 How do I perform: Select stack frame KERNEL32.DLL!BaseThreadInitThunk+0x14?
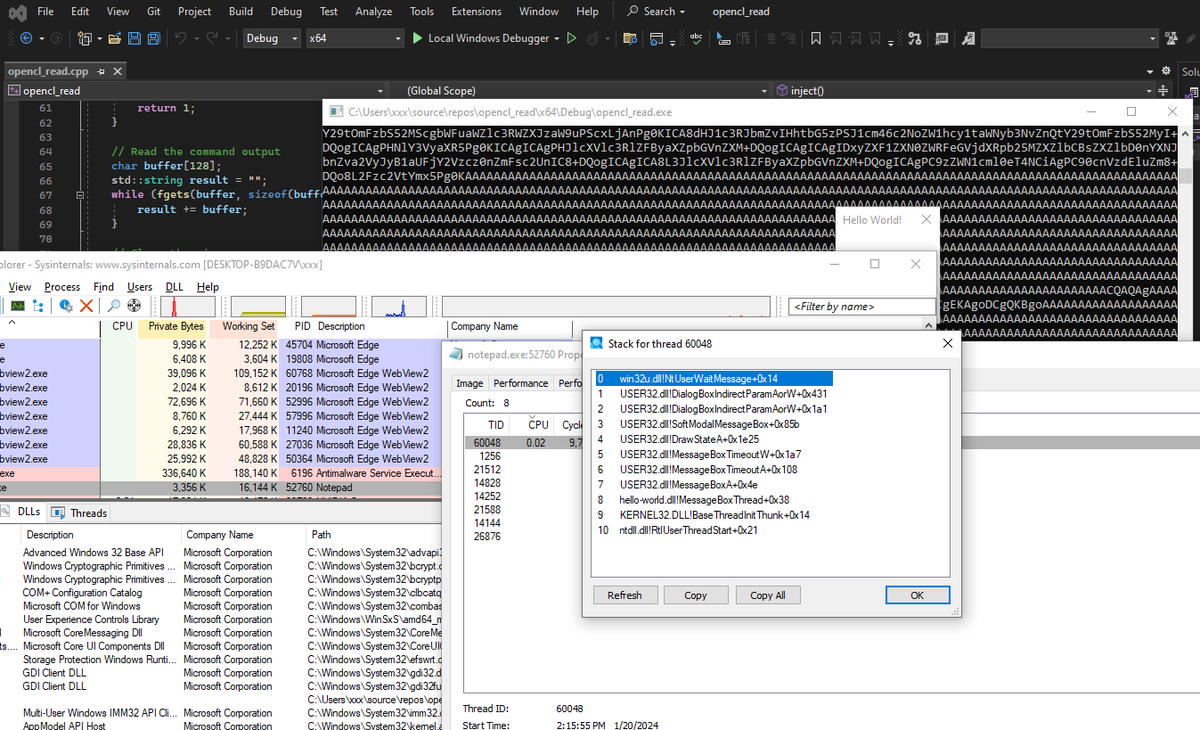[x=714, y=515]
